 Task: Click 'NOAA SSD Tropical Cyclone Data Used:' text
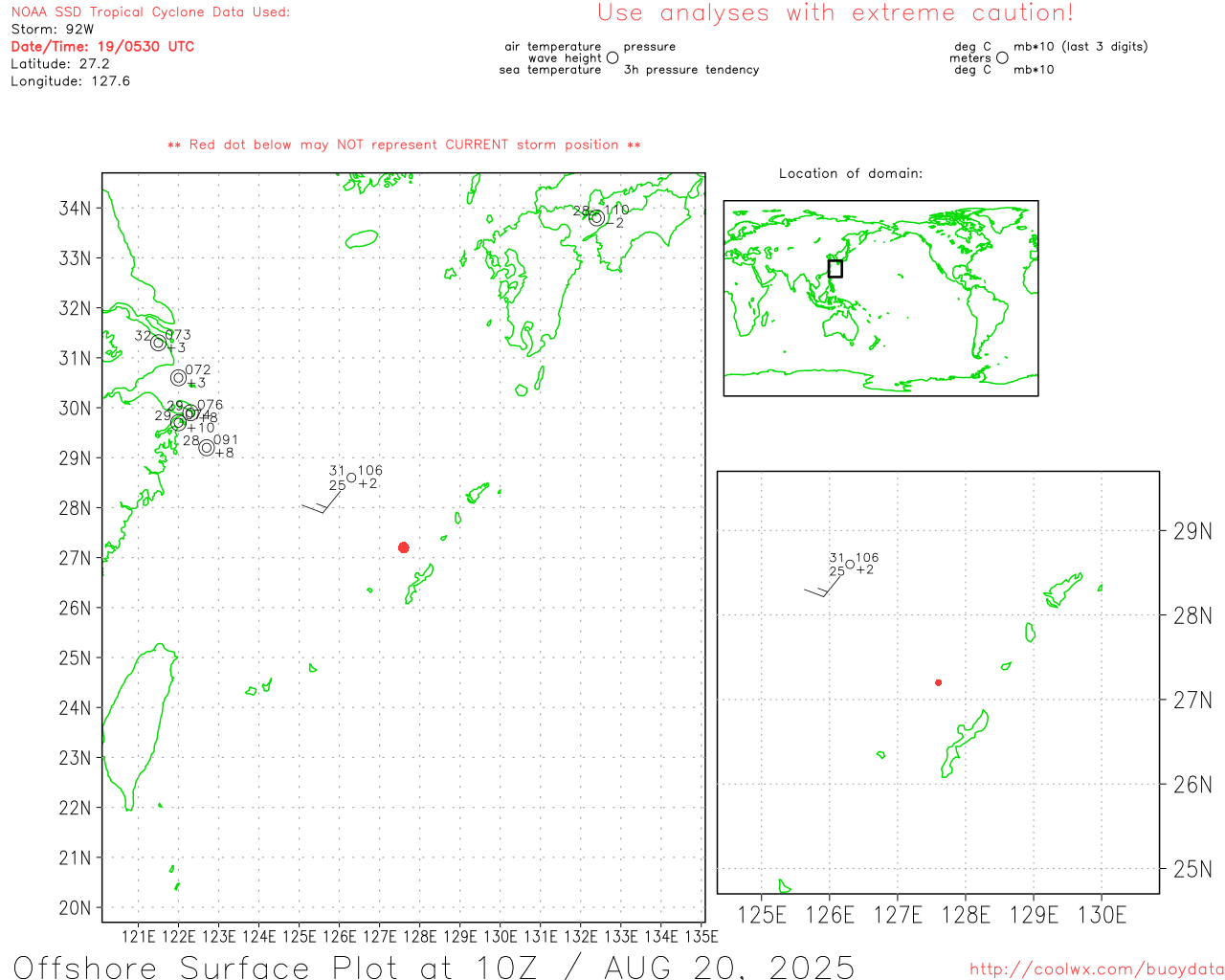click(x=150, y=12)
